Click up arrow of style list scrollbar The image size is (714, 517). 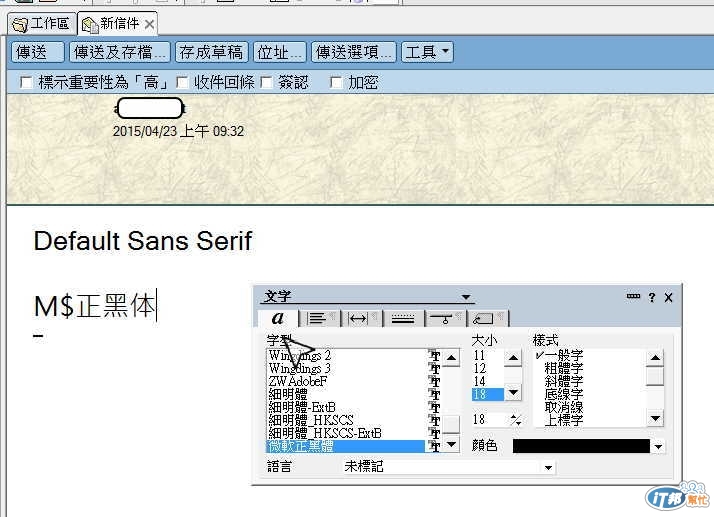[655, 358]
